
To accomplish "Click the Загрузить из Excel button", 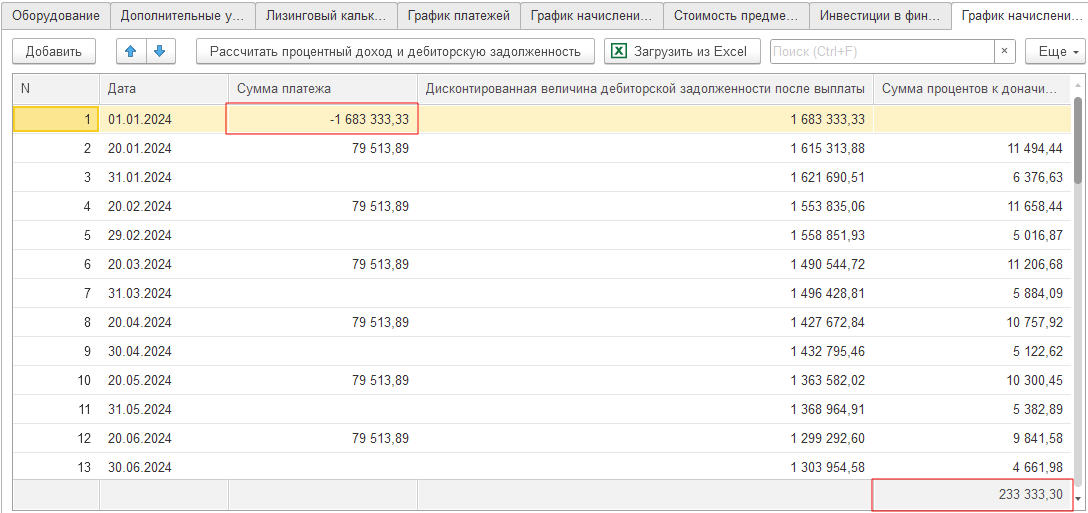I will tap(682, 51).
